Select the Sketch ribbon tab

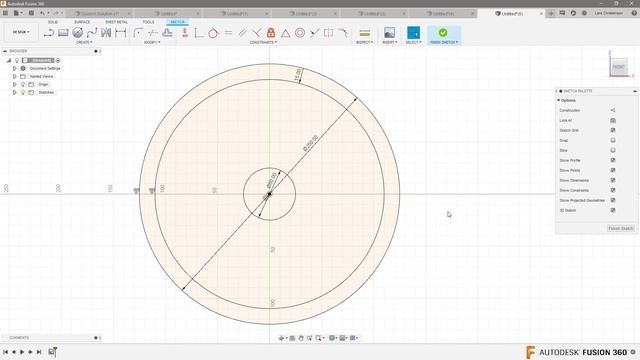[x=177, y=22]
